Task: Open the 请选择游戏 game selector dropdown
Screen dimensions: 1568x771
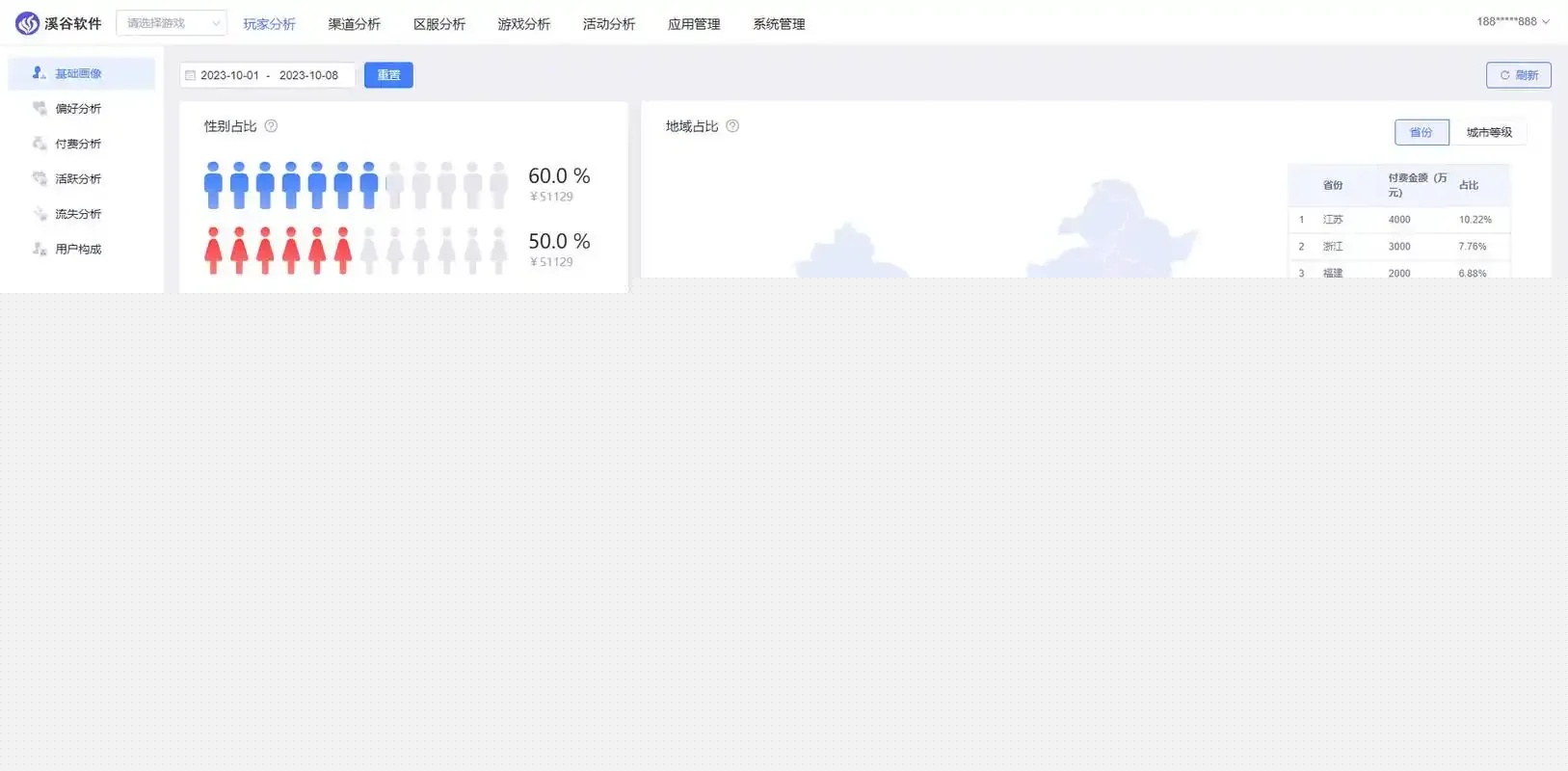Action: 172,23
